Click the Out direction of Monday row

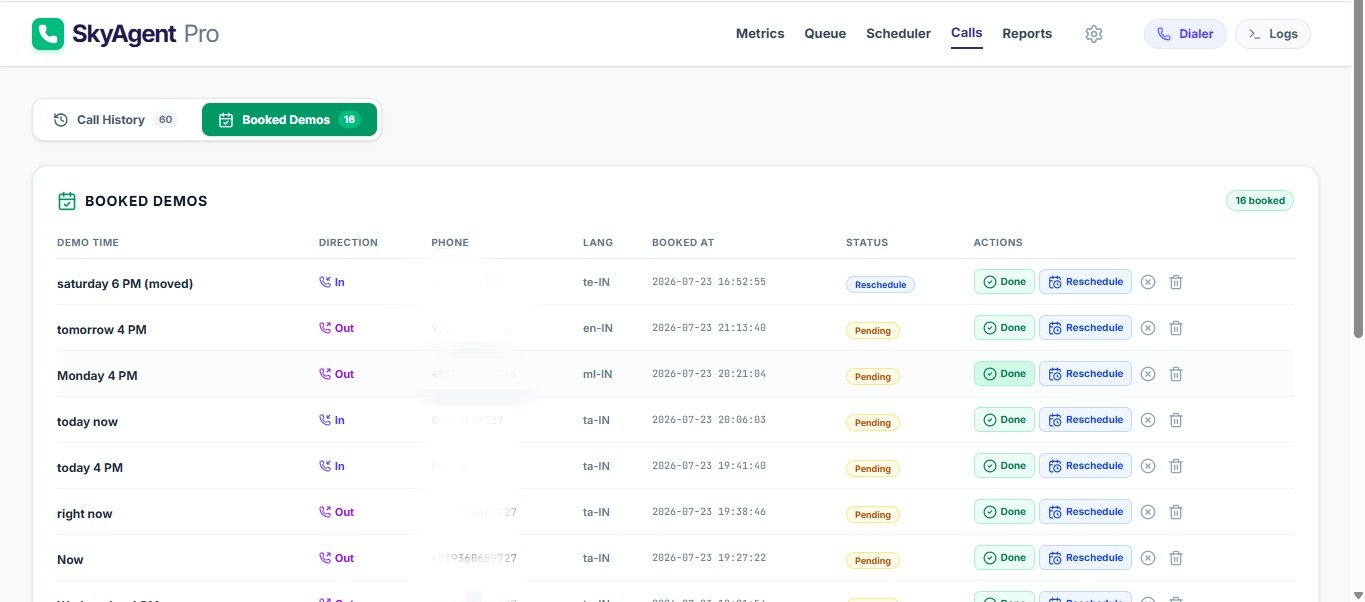[337, 375]
